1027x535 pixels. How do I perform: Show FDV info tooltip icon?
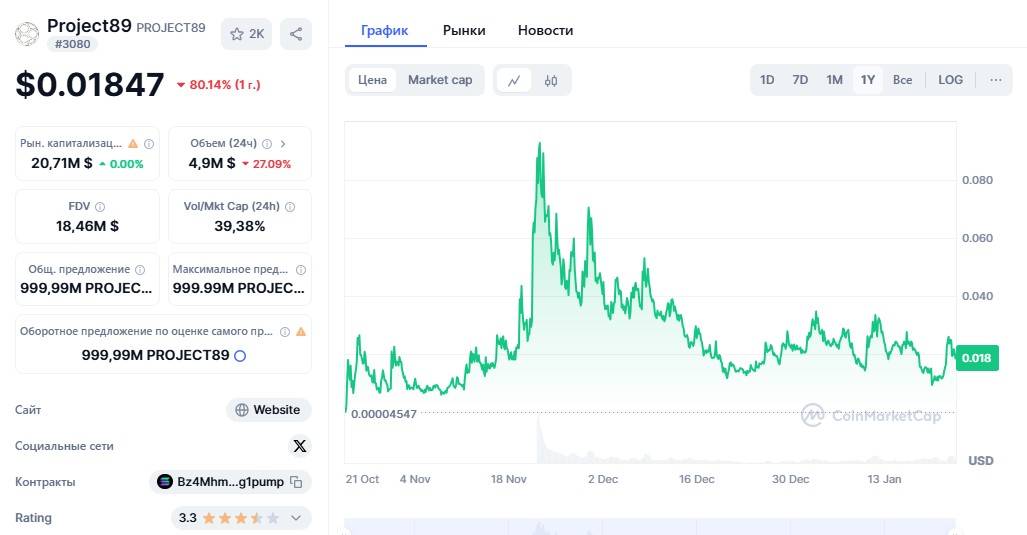pyautogui.click(x=100, y=206)
